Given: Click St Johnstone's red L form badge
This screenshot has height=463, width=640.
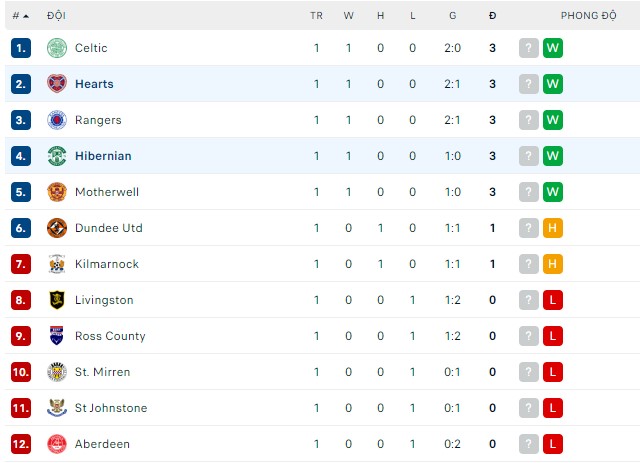Looking at the screenshot, I should pyautogui.click(x=553, y=408).
